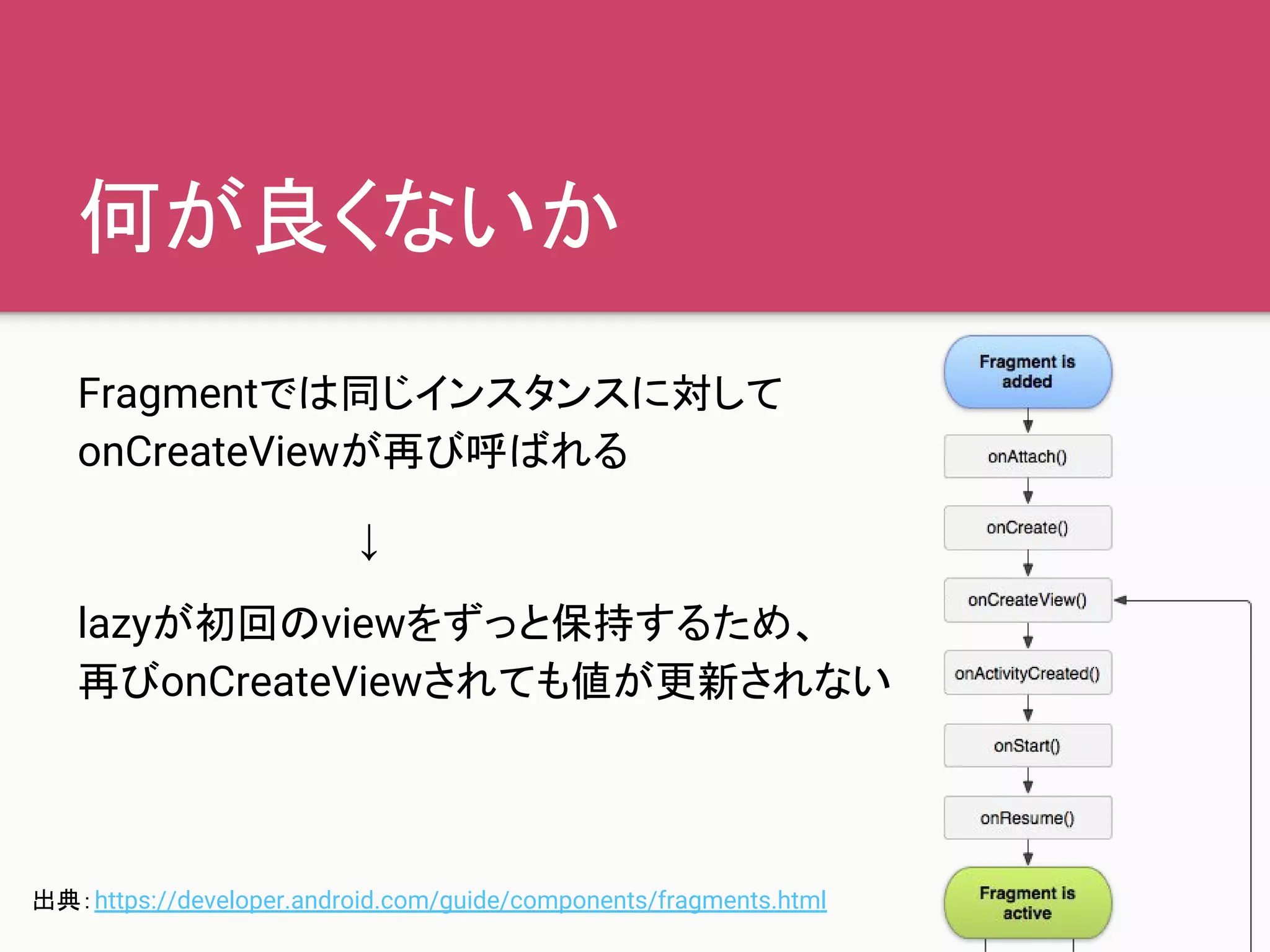This screenshot has width=1270, height=952.
Task: Select the onAttach() box in diagram
Action: [1028, 456]
